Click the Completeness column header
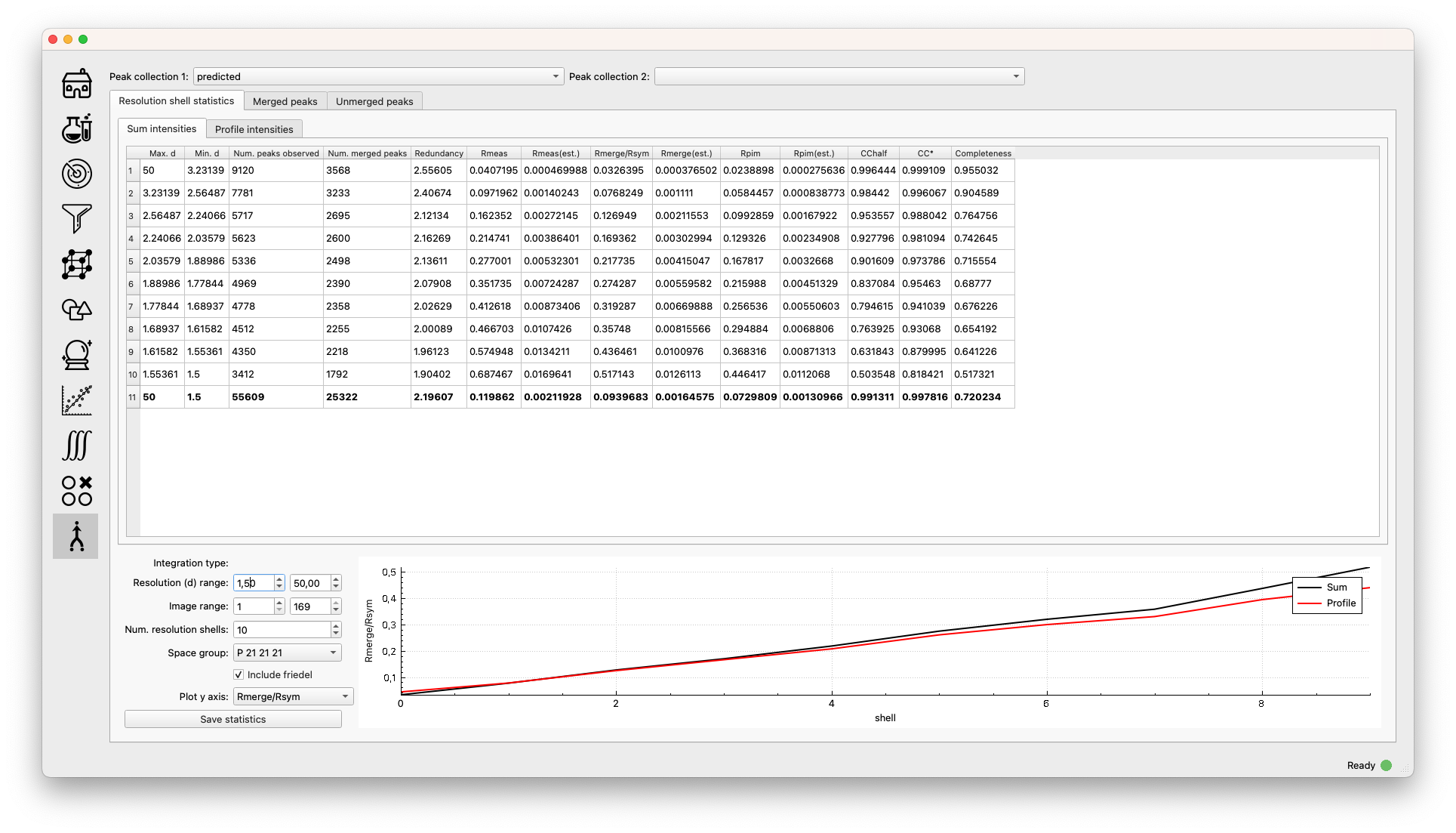Viewport: 1456px width, 833px height. [x=983, y=153]
